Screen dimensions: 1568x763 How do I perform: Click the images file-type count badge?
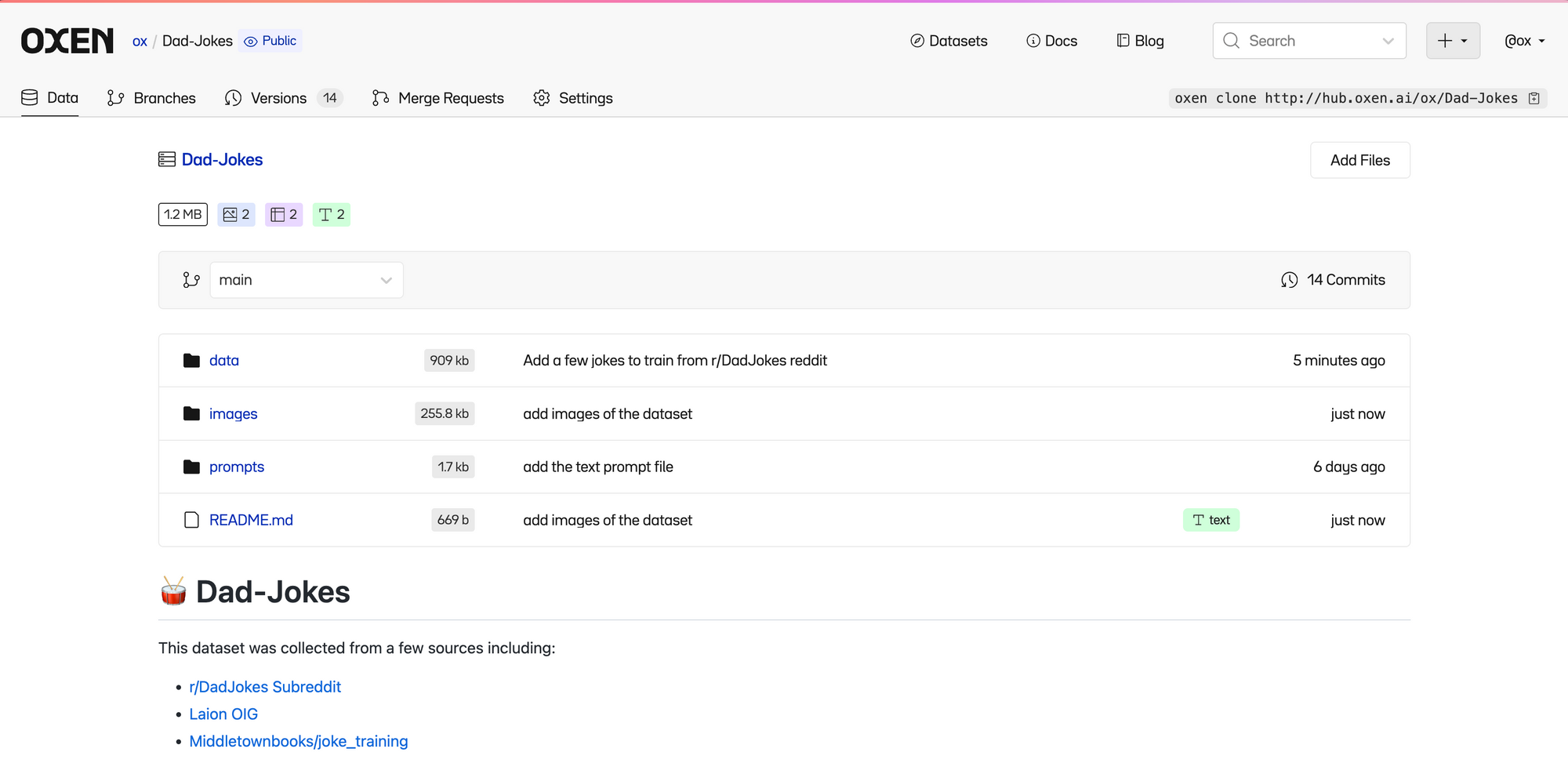point(236,214)
